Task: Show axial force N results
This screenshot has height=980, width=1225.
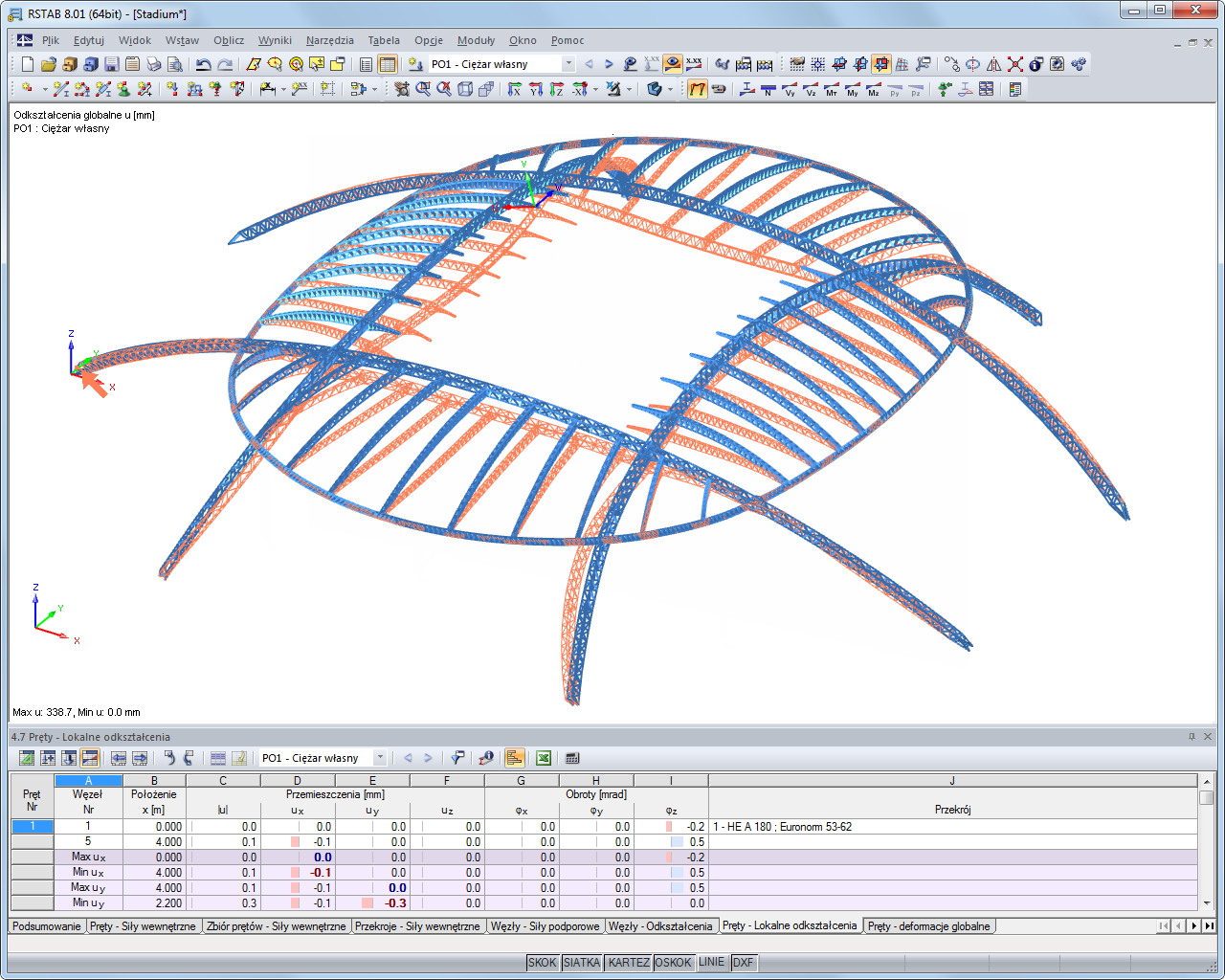Action: click(768, 89)
